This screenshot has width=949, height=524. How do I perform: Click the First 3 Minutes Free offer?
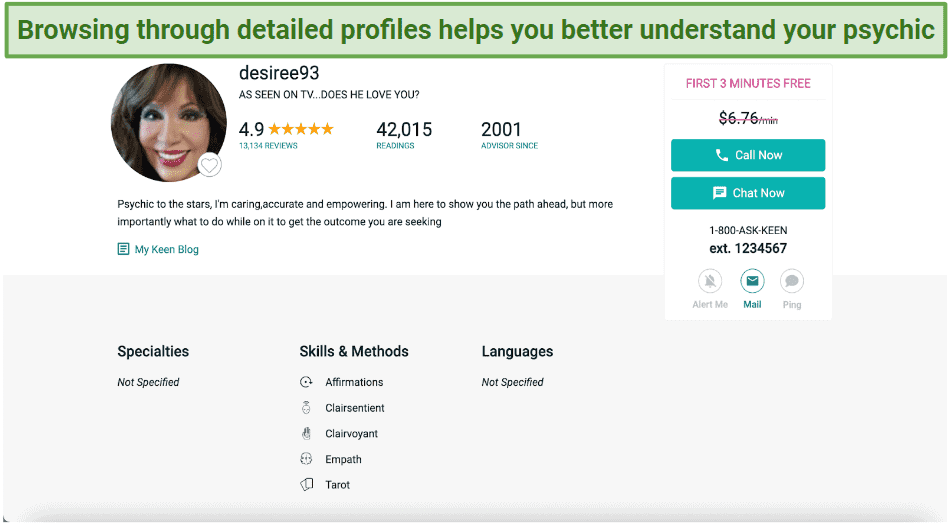(748, 84)
